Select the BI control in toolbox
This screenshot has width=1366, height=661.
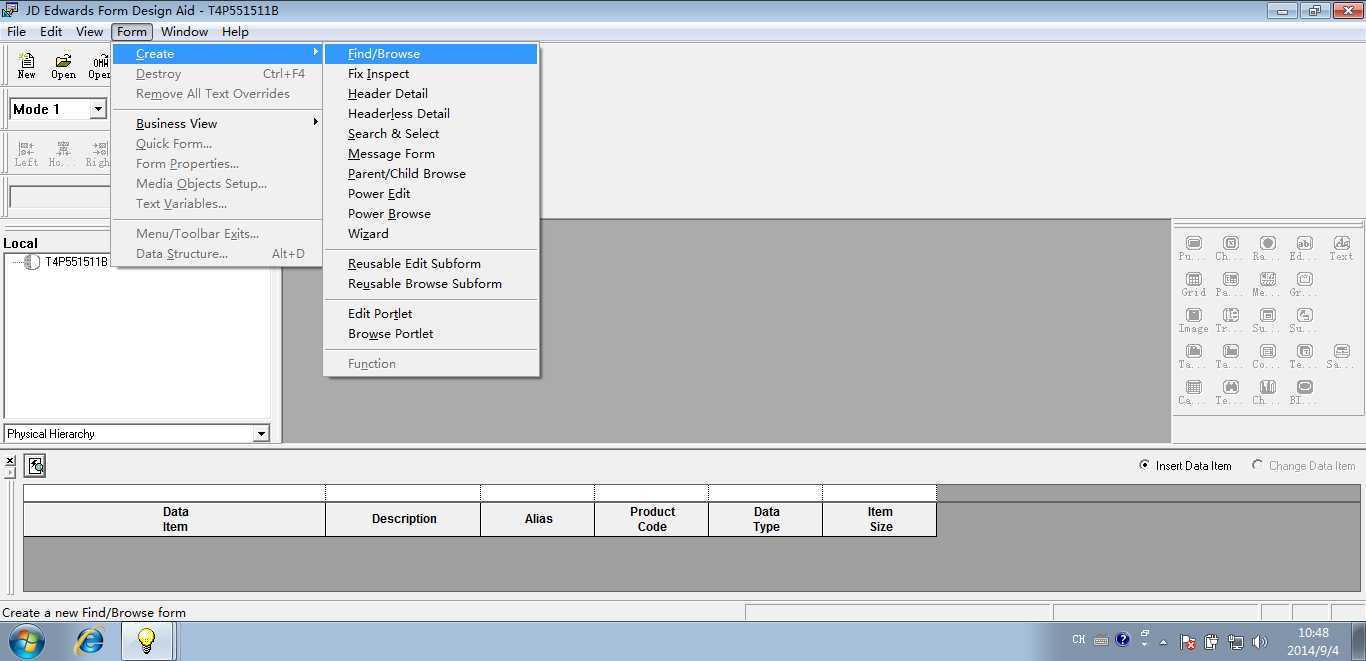1304,393
